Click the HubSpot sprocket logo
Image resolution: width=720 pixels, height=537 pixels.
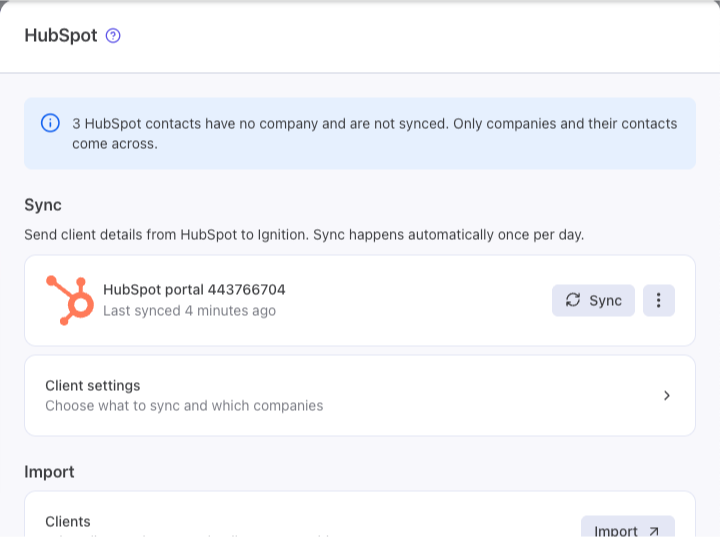tap(70, 300)
